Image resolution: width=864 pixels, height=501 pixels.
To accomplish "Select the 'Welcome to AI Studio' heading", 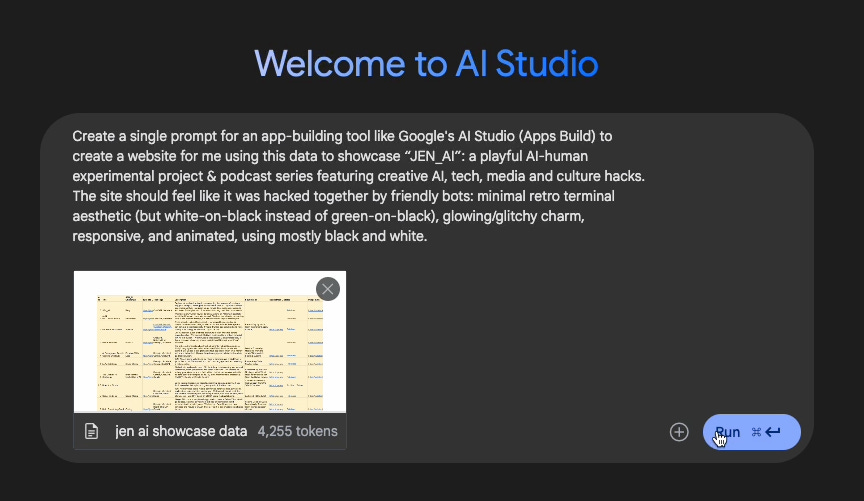I will pyautogui.click(x=426, y=64).
